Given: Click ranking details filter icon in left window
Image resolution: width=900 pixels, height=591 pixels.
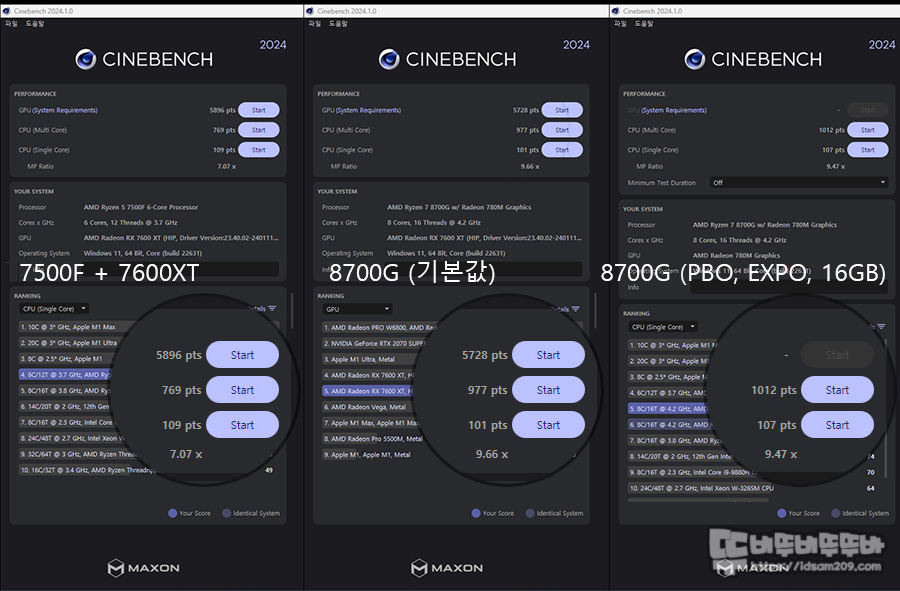Looking at the screenshot, I should 272,309.
